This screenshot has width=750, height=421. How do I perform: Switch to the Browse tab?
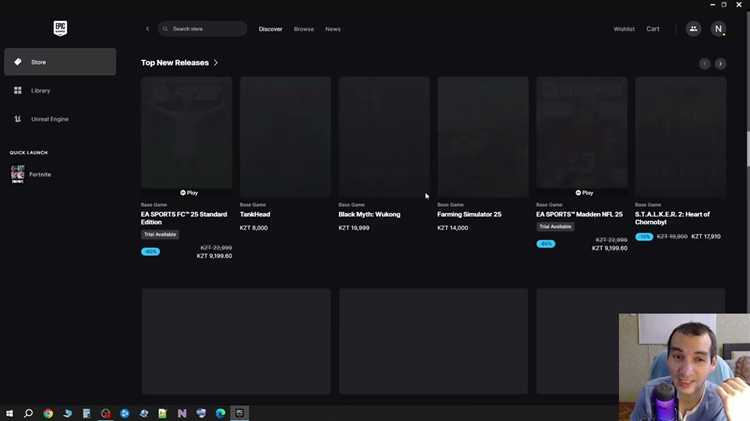[304, 29]
